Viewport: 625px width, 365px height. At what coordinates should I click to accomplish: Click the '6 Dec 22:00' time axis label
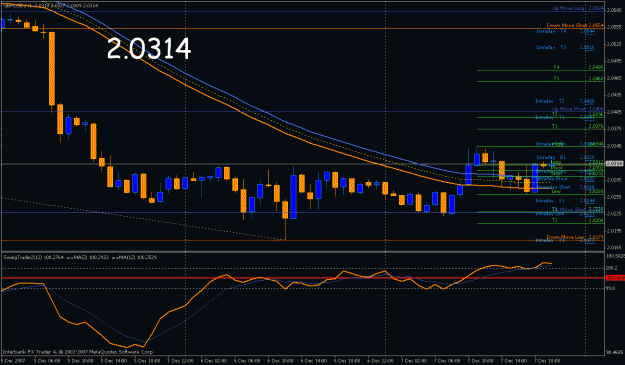pyautogui.click(x=380, y=361)
